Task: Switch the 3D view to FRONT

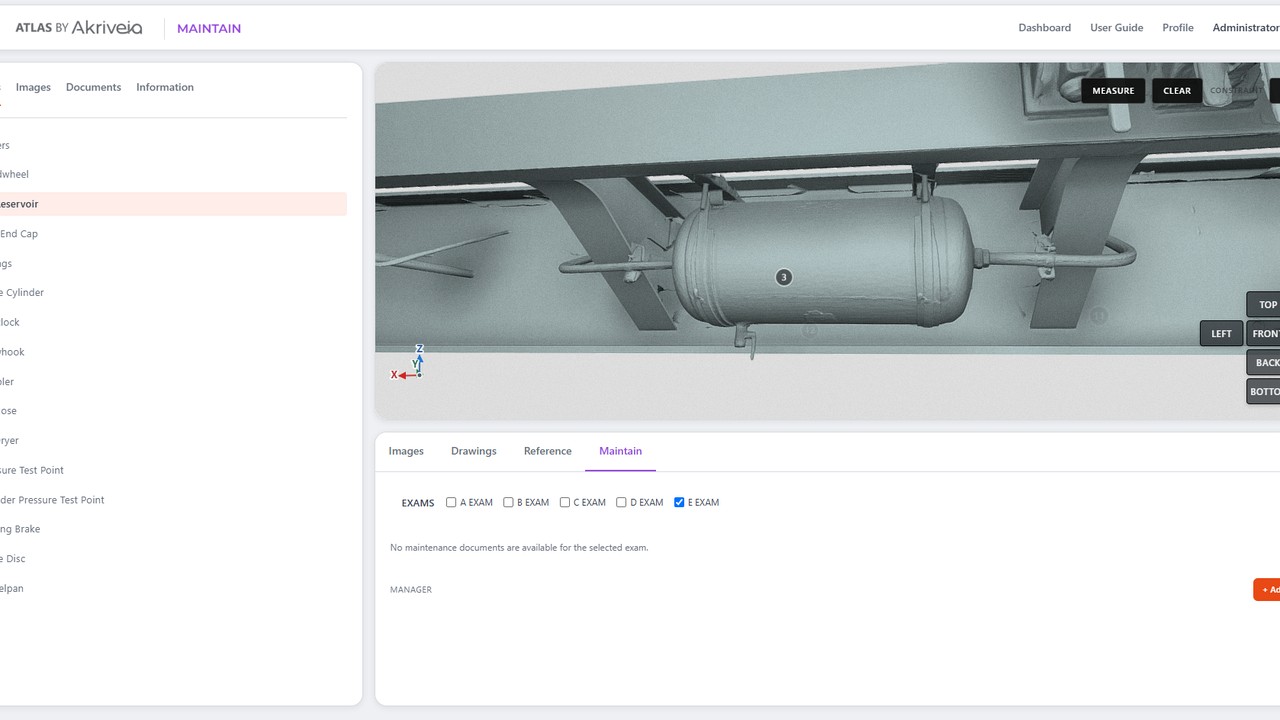Action: click(x=1264, y=334)
